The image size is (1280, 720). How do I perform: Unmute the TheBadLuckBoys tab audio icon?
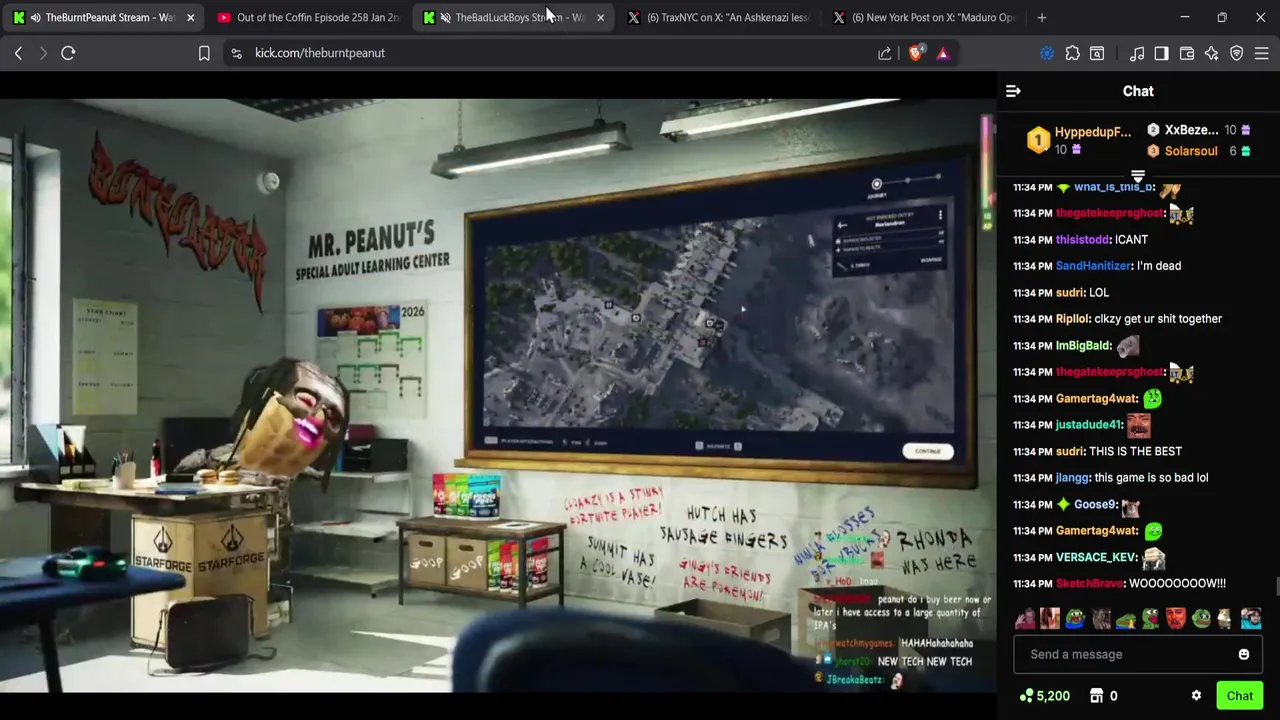445,17
